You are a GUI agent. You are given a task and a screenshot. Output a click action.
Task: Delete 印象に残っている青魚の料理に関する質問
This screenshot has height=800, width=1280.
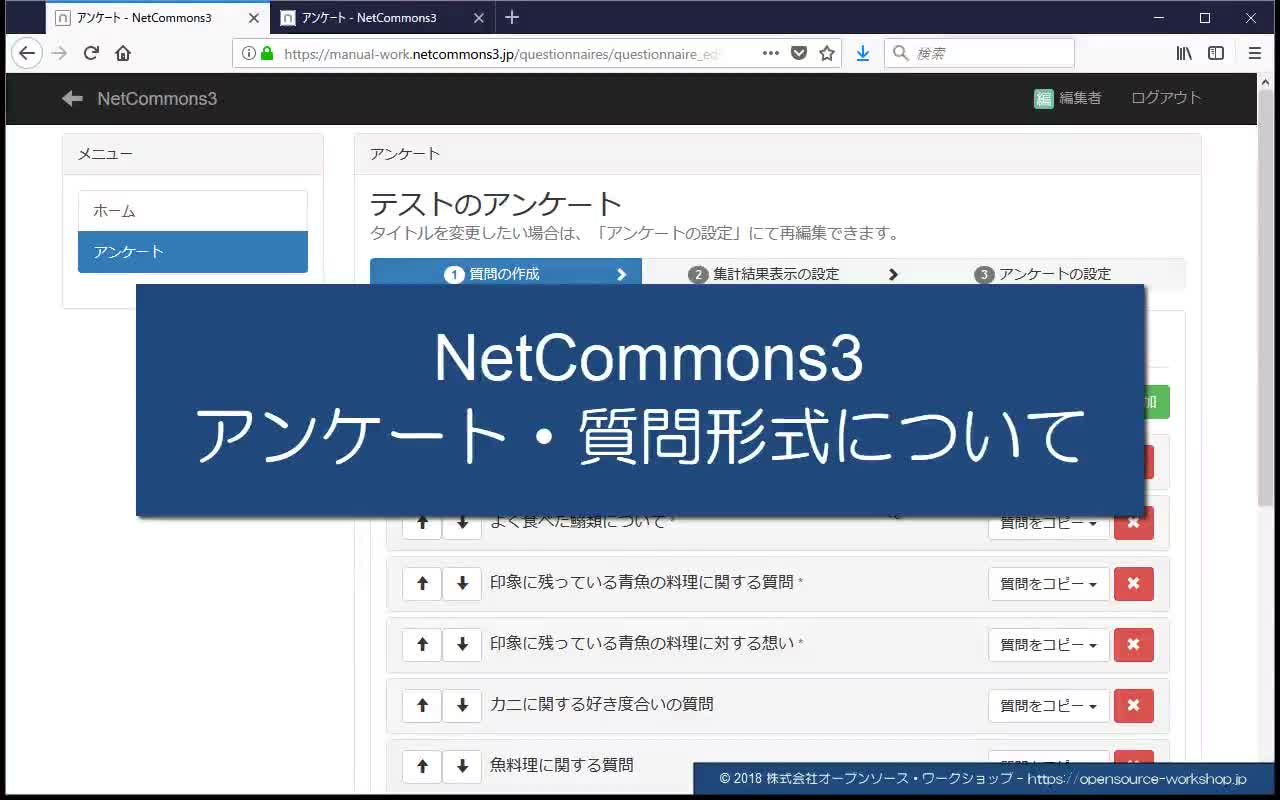coord(1134,584)
